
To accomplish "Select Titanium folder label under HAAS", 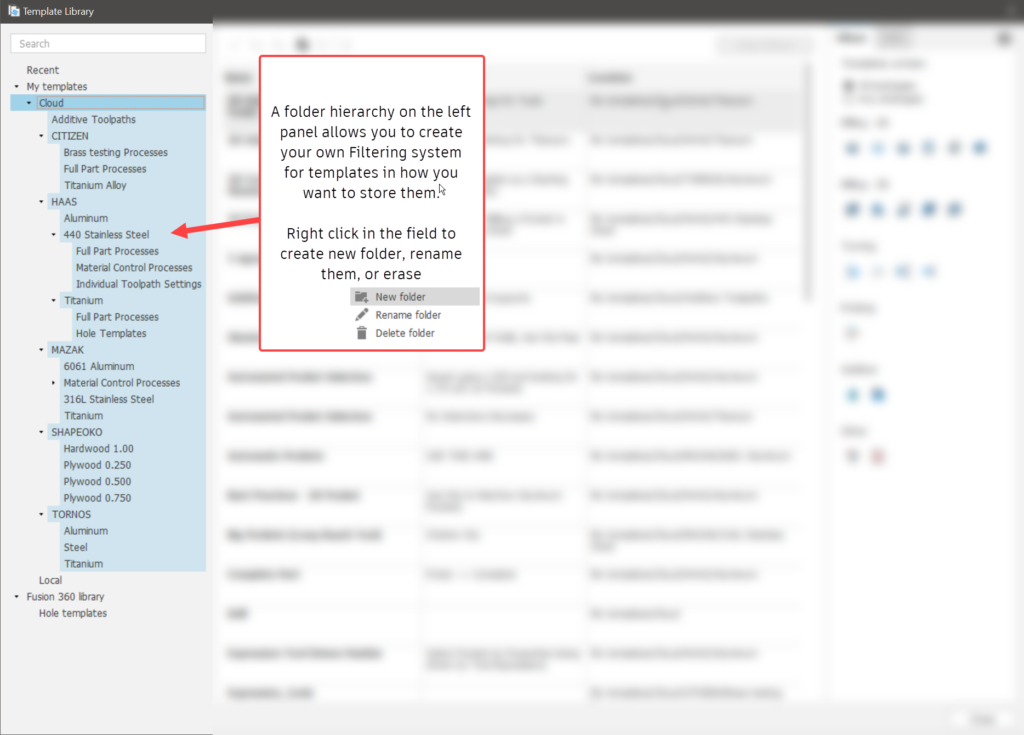I will click(x=84, y=301).
